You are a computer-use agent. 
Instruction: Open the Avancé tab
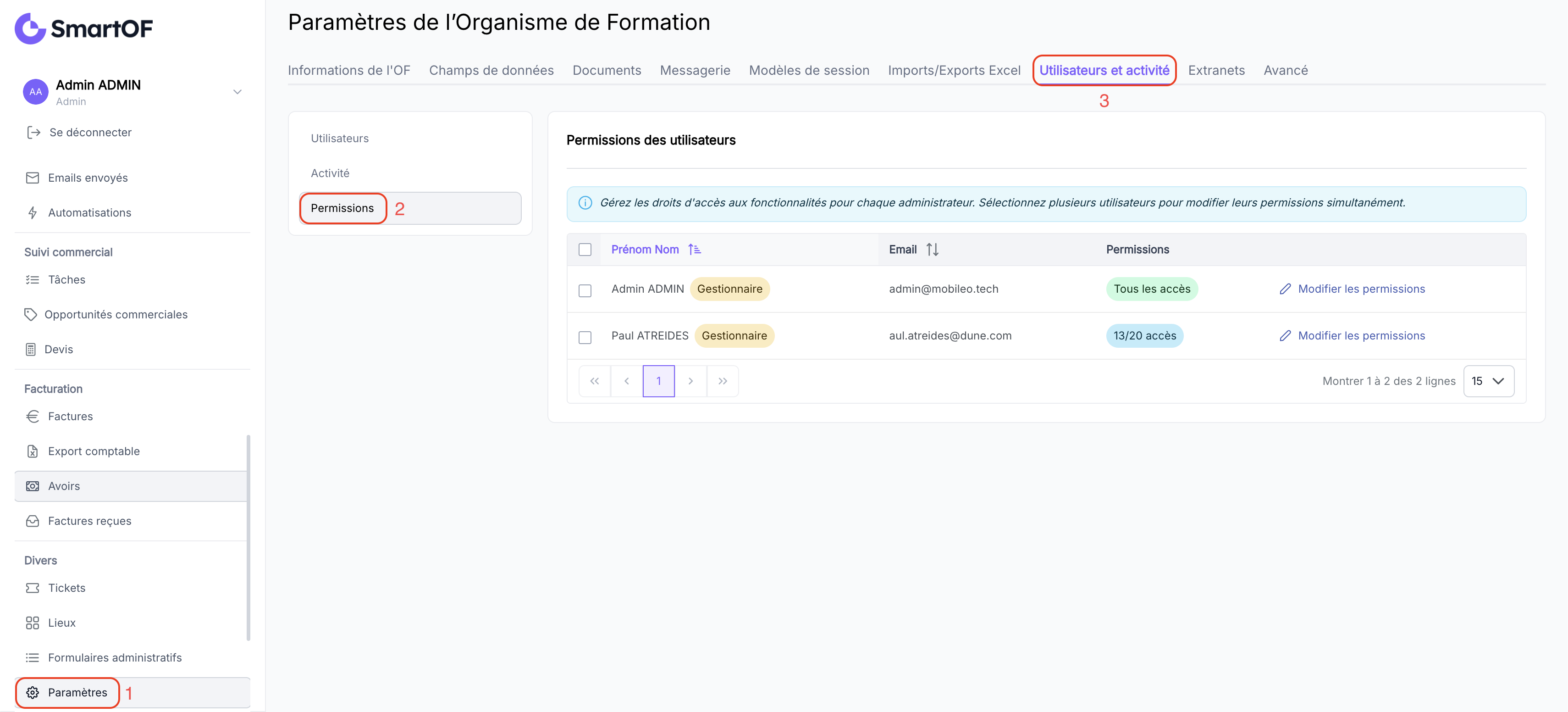pos(1286,70)
